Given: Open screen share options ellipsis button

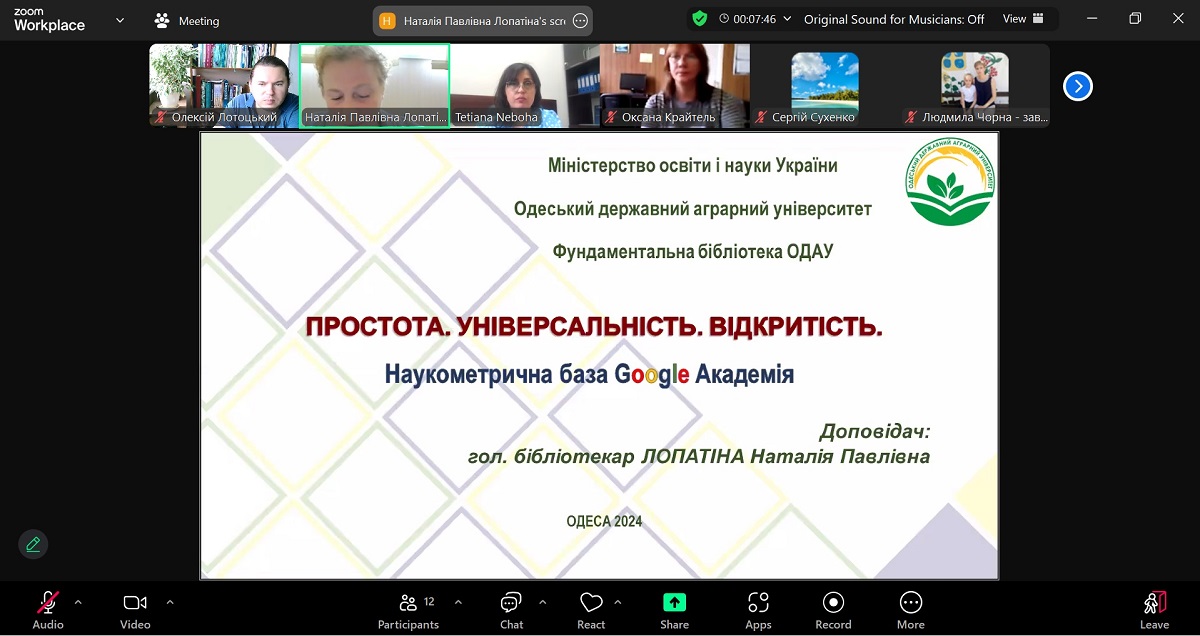Looking at the screenshot, I should [x=580, y=20].
